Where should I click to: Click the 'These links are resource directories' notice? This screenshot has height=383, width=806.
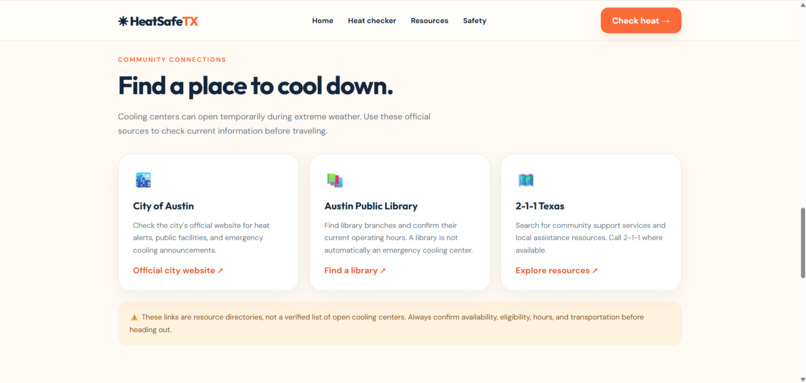pyautogui.click(x=399, y=323)
